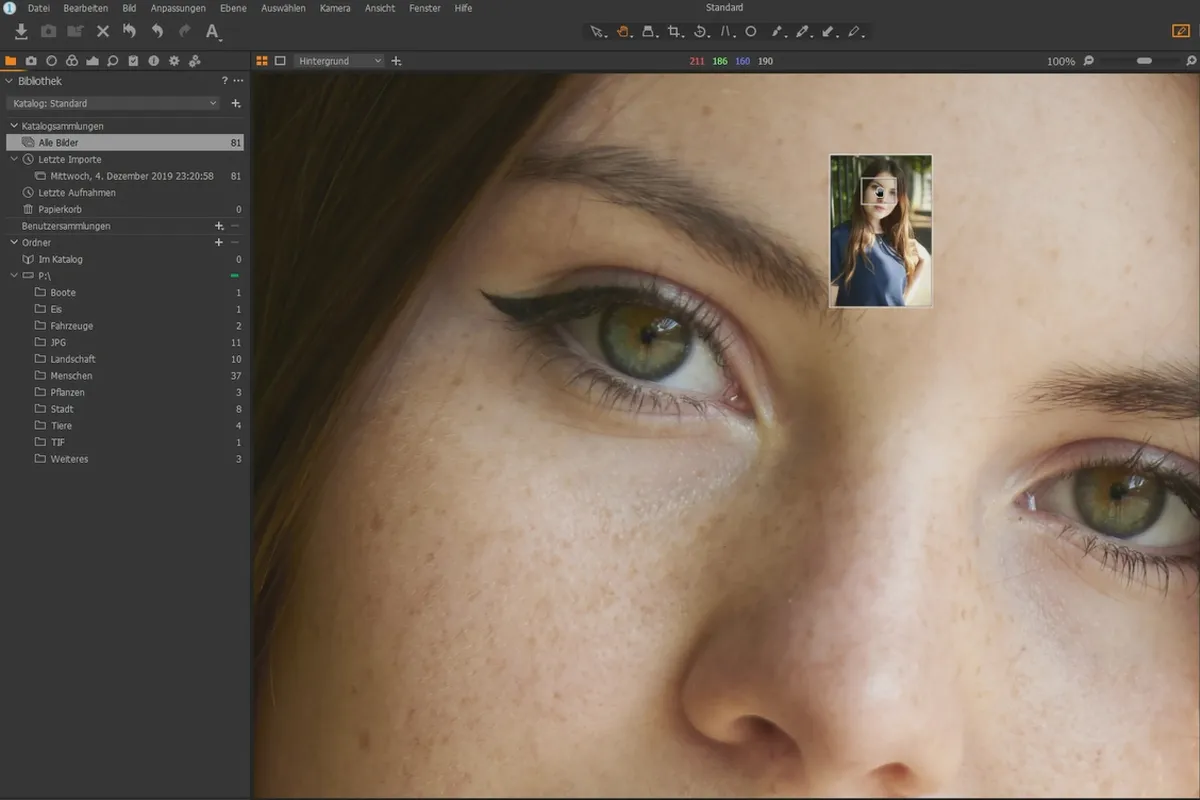
Task: Select the Keystone tool icon
Action: 727,32
